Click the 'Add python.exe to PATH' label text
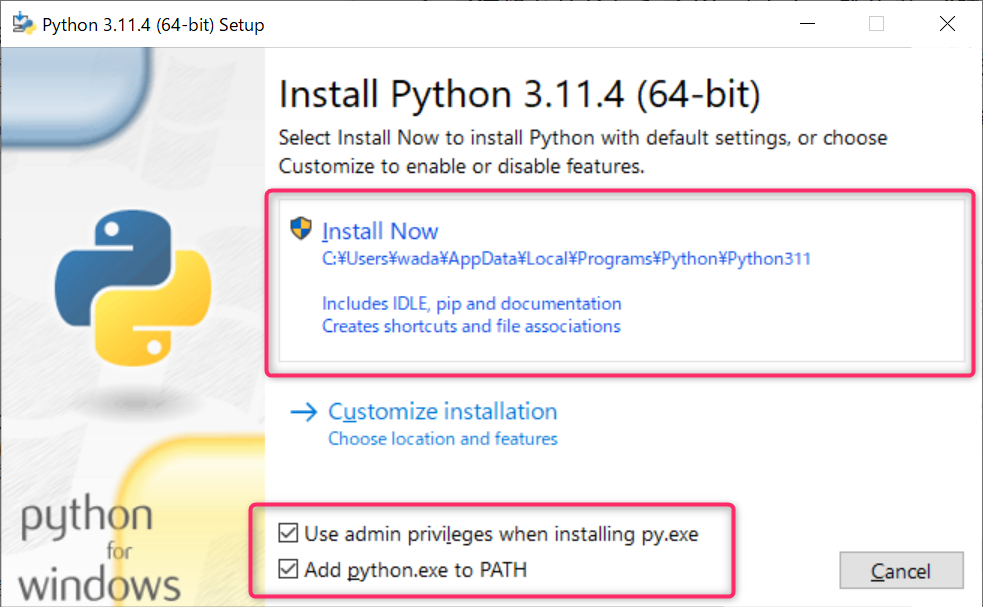983x607 pixels. pos(415,570)
